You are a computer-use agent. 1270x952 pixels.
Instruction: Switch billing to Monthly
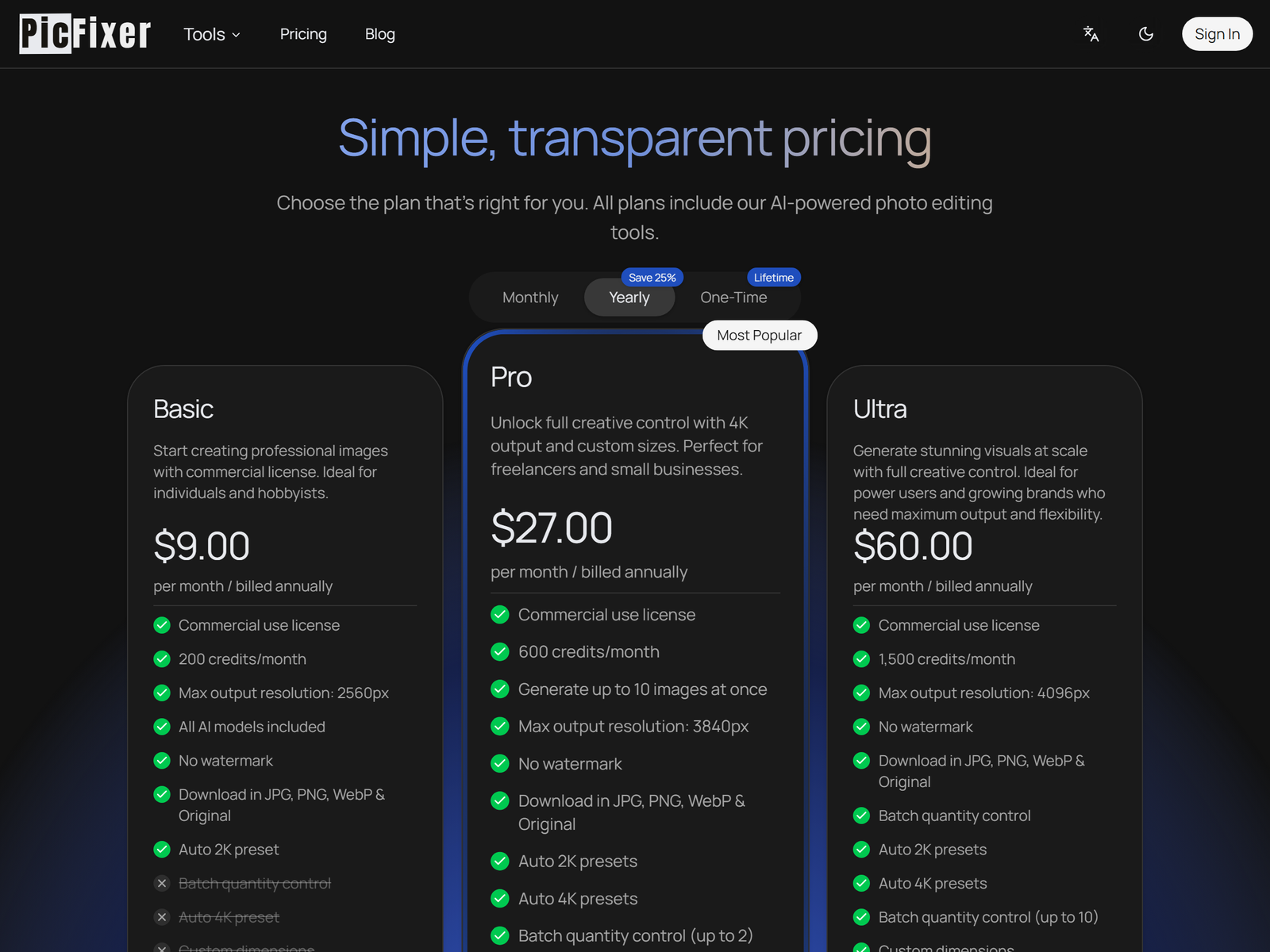tap(530, 297)
